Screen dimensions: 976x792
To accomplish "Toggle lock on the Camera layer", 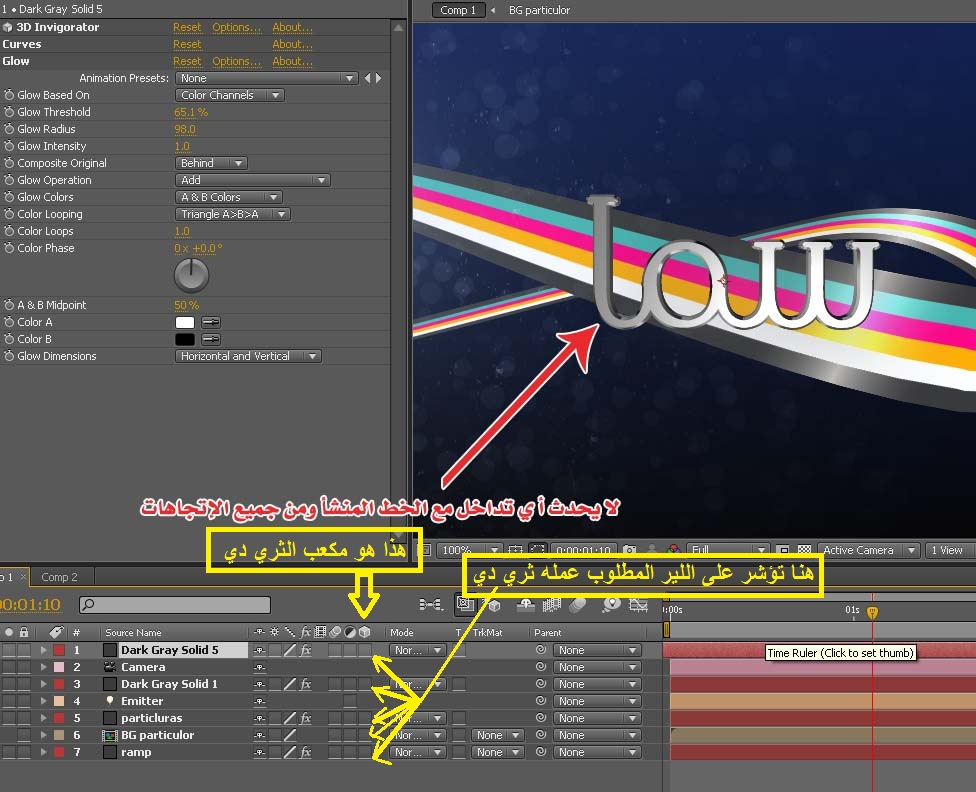I will (24, 667).
